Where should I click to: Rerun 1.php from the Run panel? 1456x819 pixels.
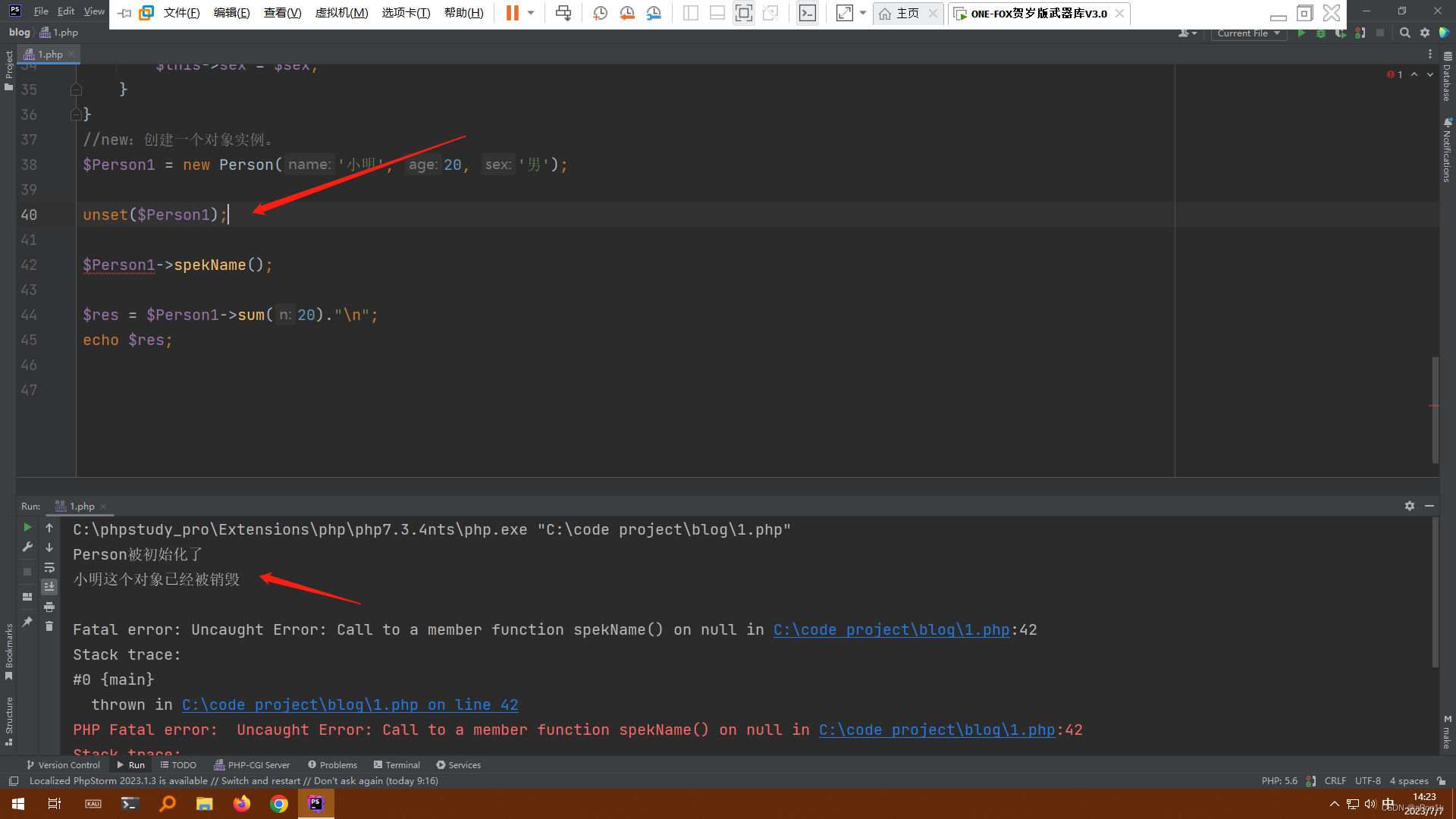pyautogui.click(x=27, y=527)
